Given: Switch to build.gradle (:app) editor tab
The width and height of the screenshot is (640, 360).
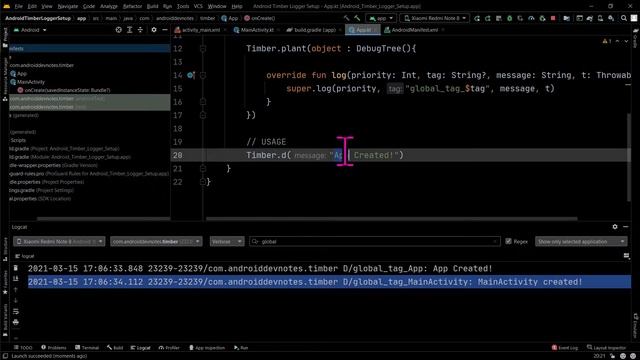Looking at the screenshot, I should [314, 30].
